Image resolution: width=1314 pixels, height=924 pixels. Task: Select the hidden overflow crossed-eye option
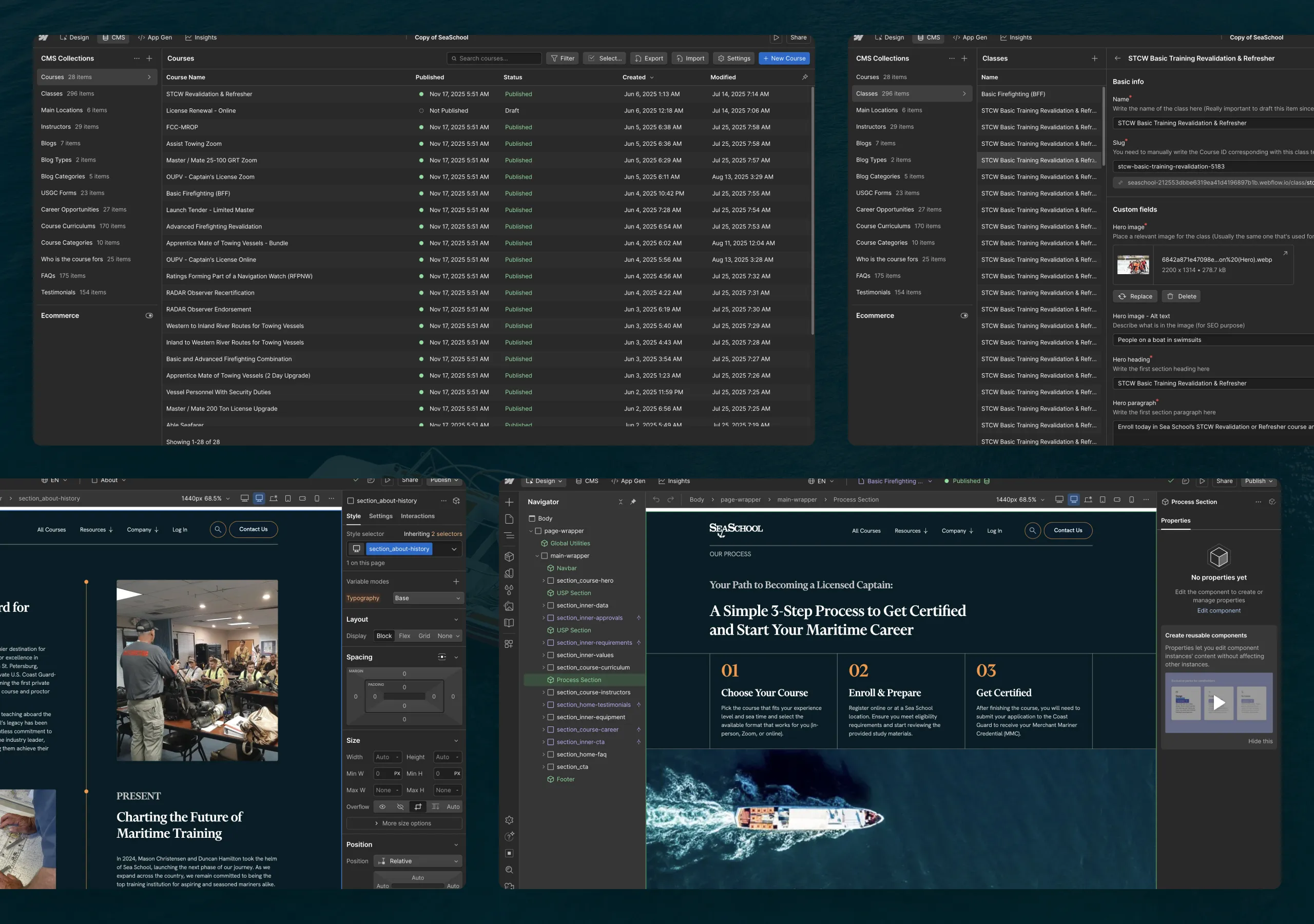tap(399, 806)
